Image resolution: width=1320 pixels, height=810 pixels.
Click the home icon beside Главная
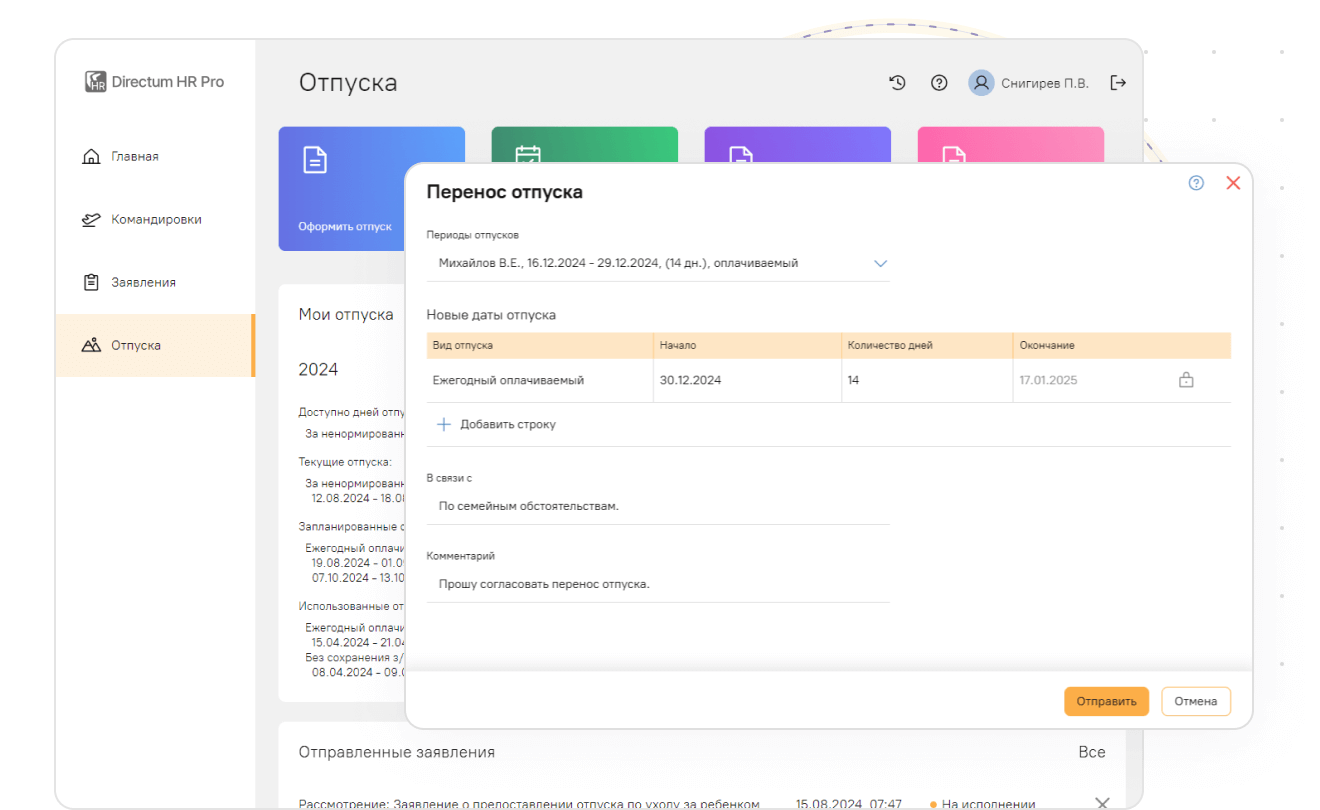91,157
